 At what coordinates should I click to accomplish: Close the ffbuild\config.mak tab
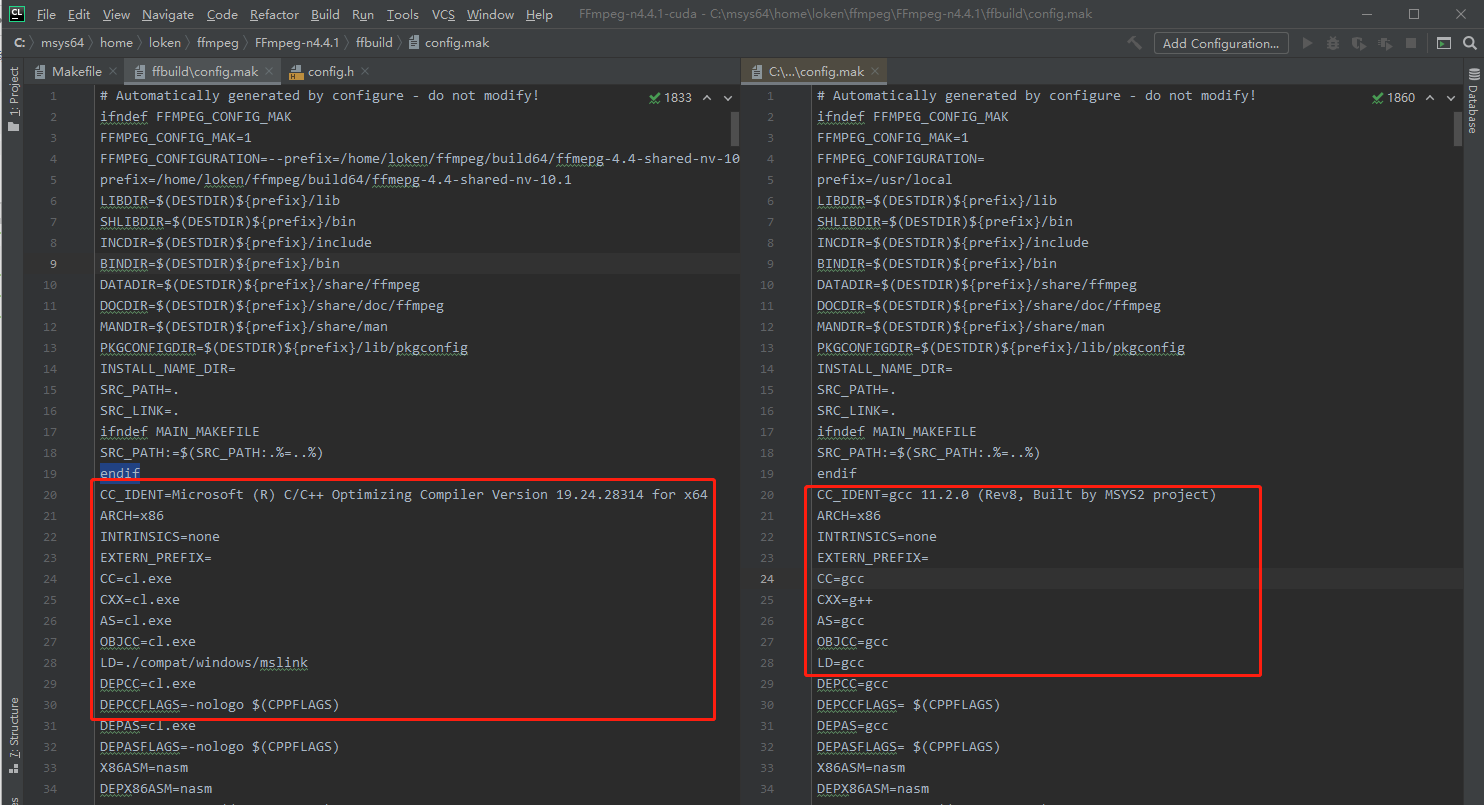(269, 71)
